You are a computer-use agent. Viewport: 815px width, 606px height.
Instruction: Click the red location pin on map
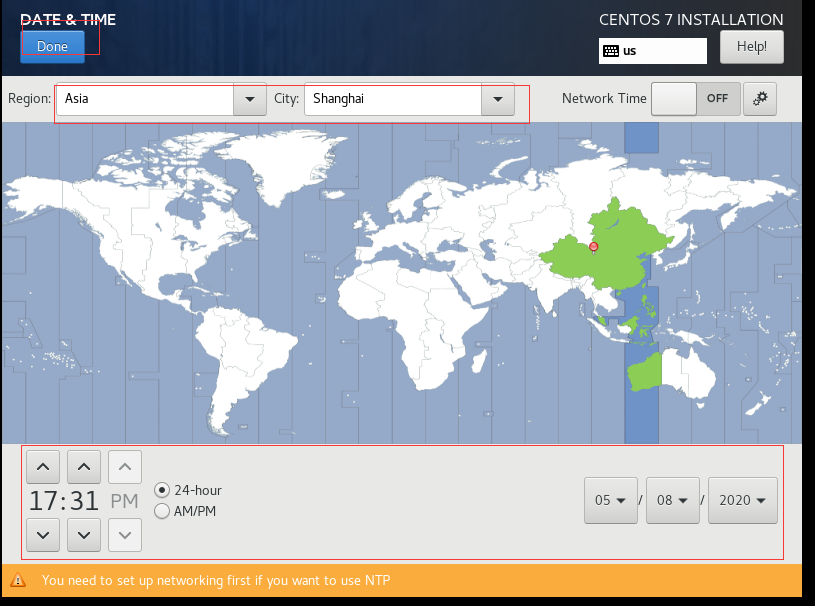click(x=594, y=247)
